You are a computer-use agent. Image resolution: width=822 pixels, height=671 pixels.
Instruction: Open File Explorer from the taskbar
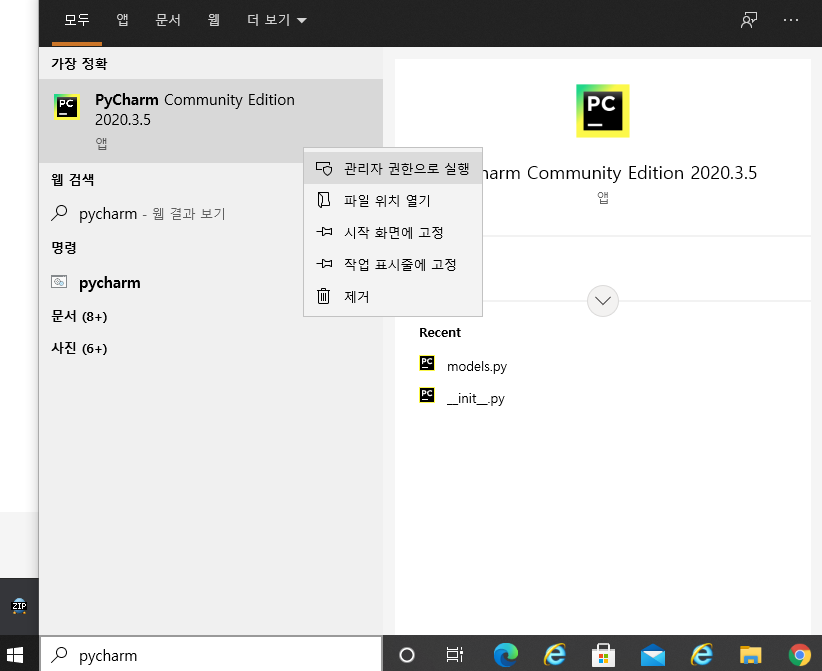[750, 655]
